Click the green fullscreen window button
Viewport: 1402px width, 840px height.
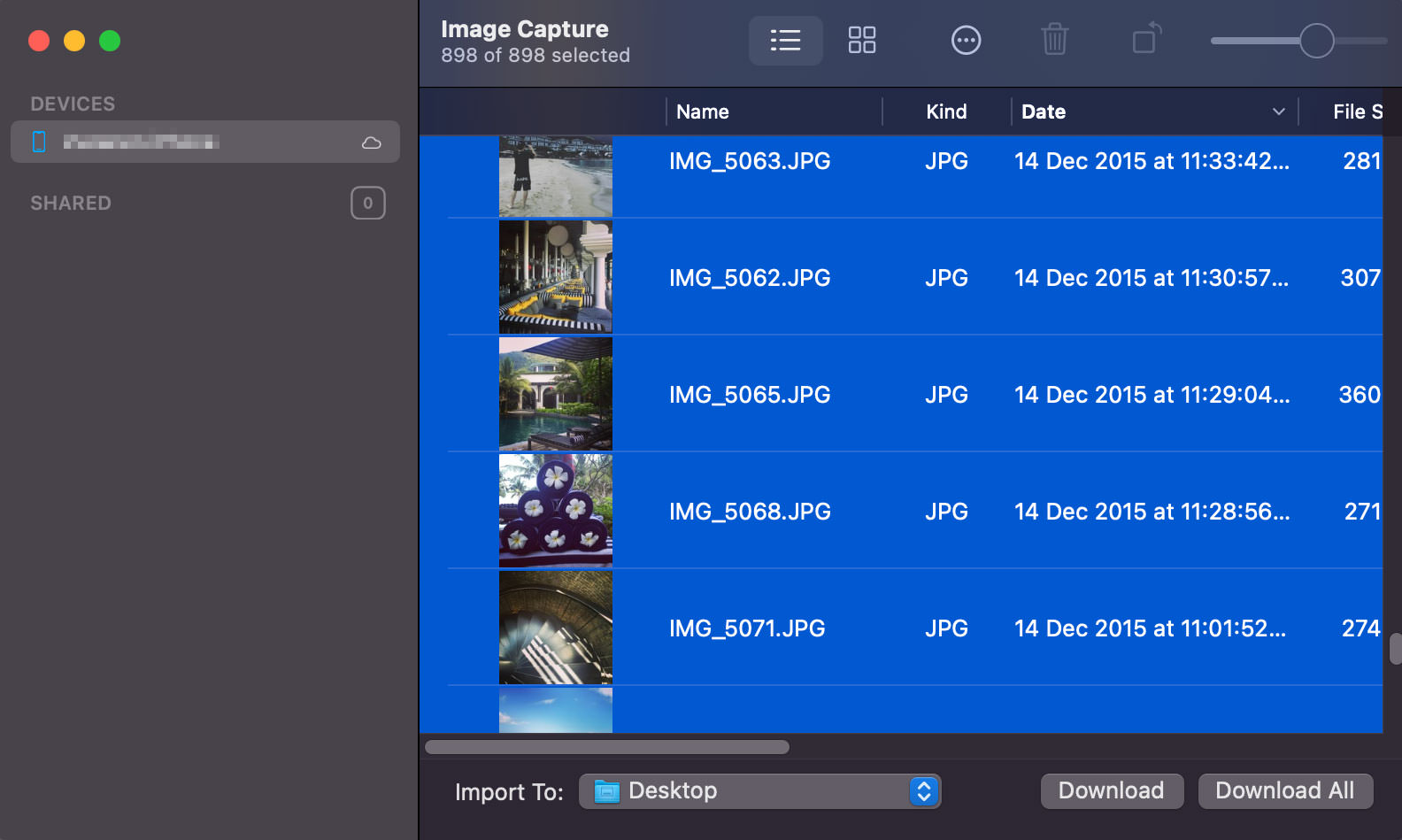click(x=110, y=41)
